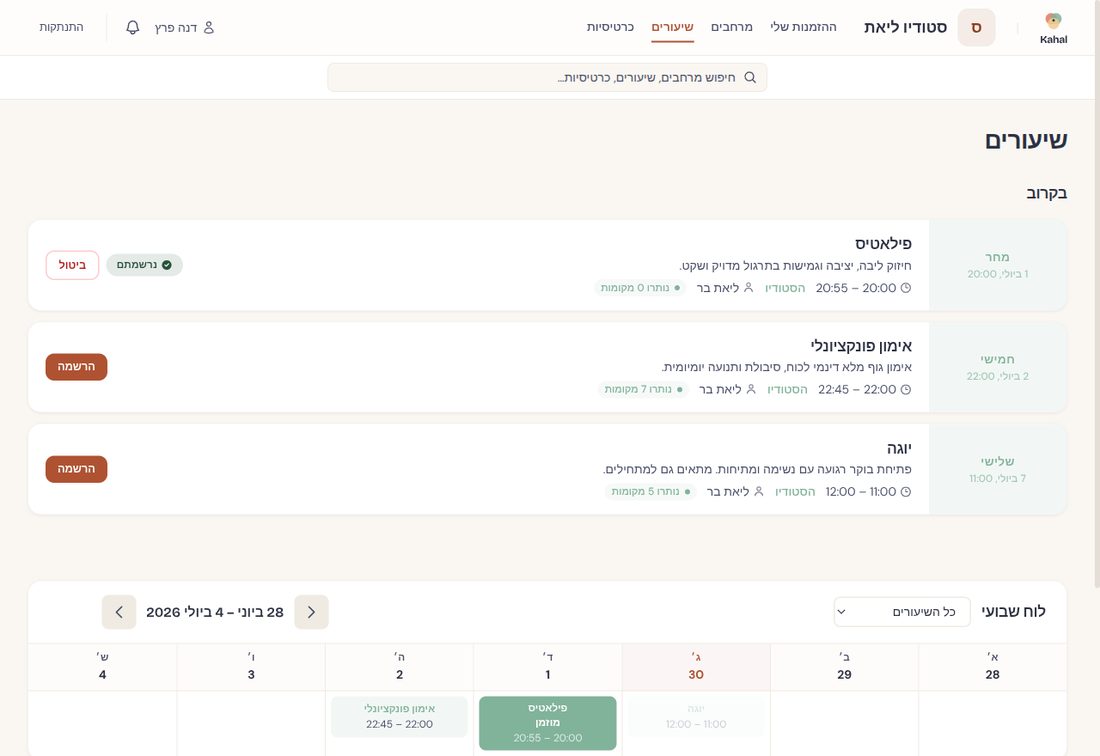Click the נותרו 0 מקומות badge
This screenshot has height=756, width=1100.
pos(640,288)
